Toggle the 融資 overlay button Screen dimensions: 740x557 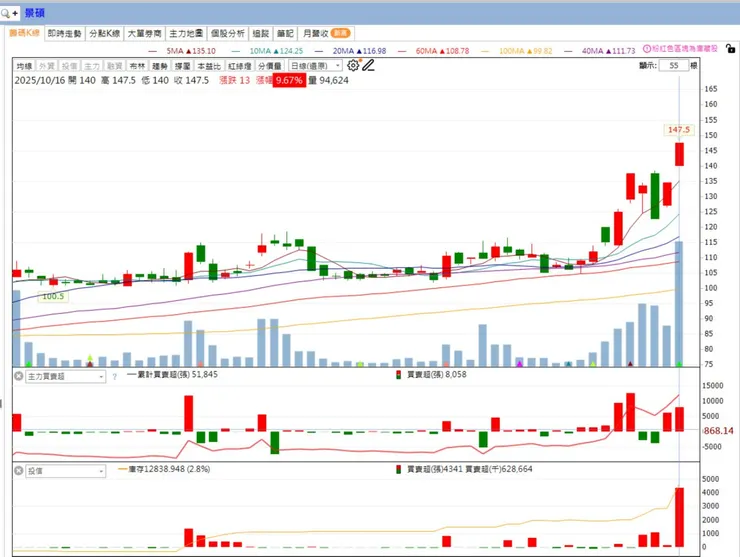point(115,66)
